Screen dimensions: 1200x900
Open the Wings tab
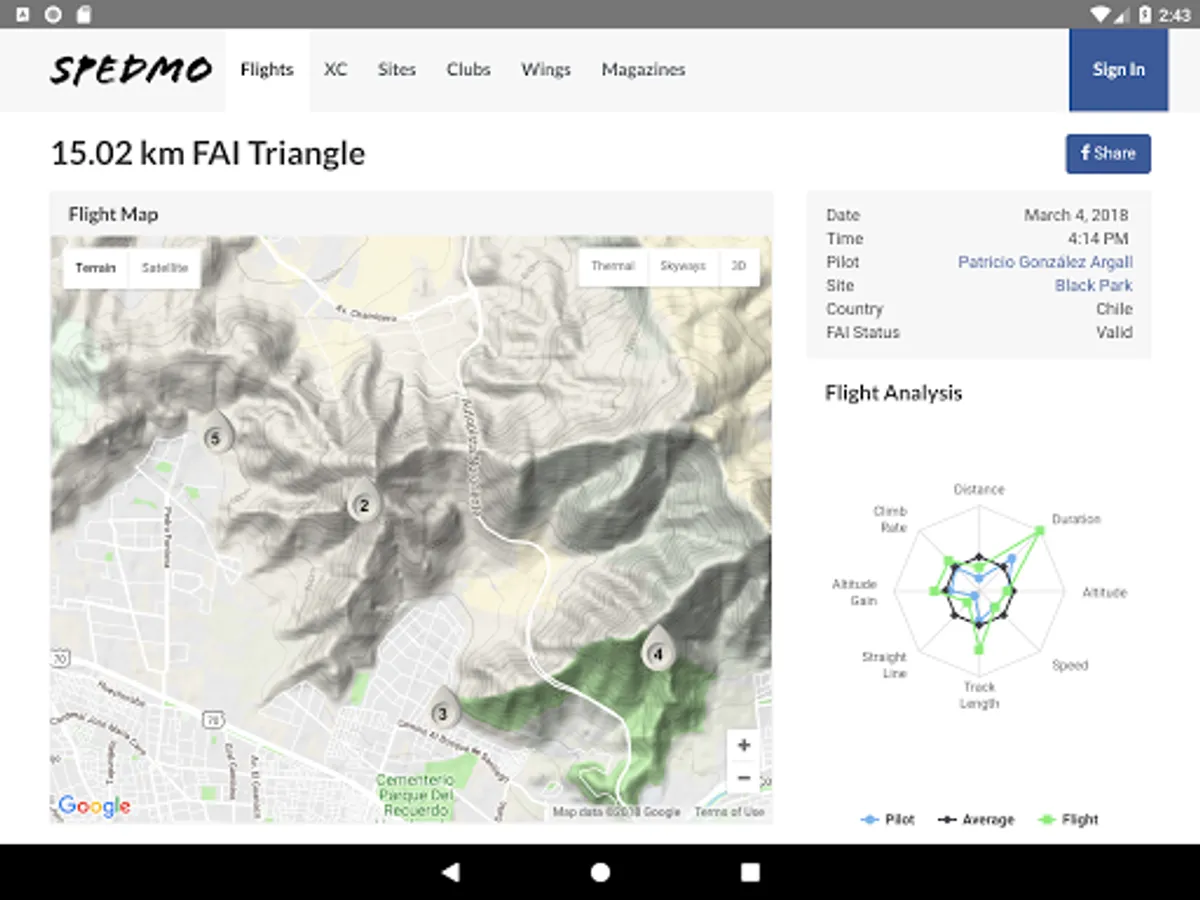pos(546,70)
